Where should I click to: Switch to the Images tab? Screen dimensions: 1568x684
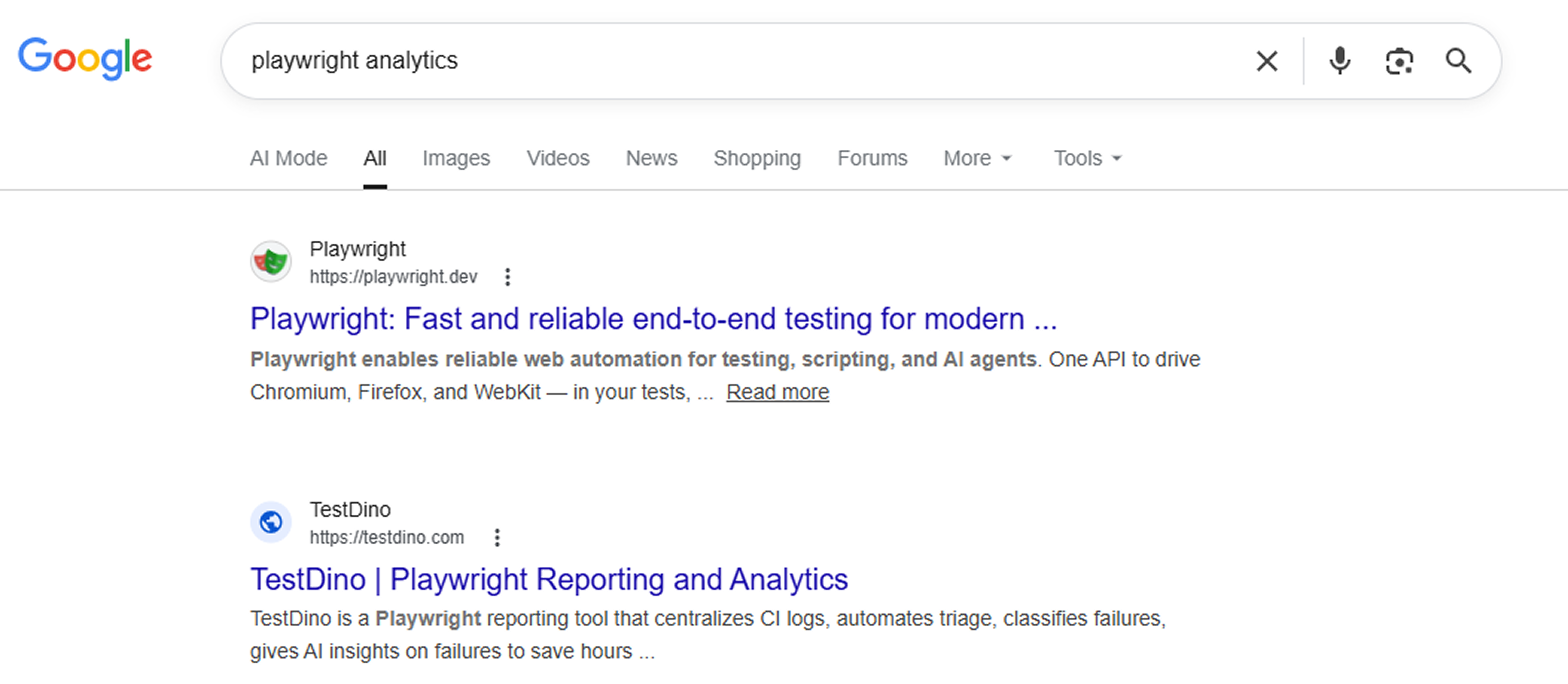(456, 158)
